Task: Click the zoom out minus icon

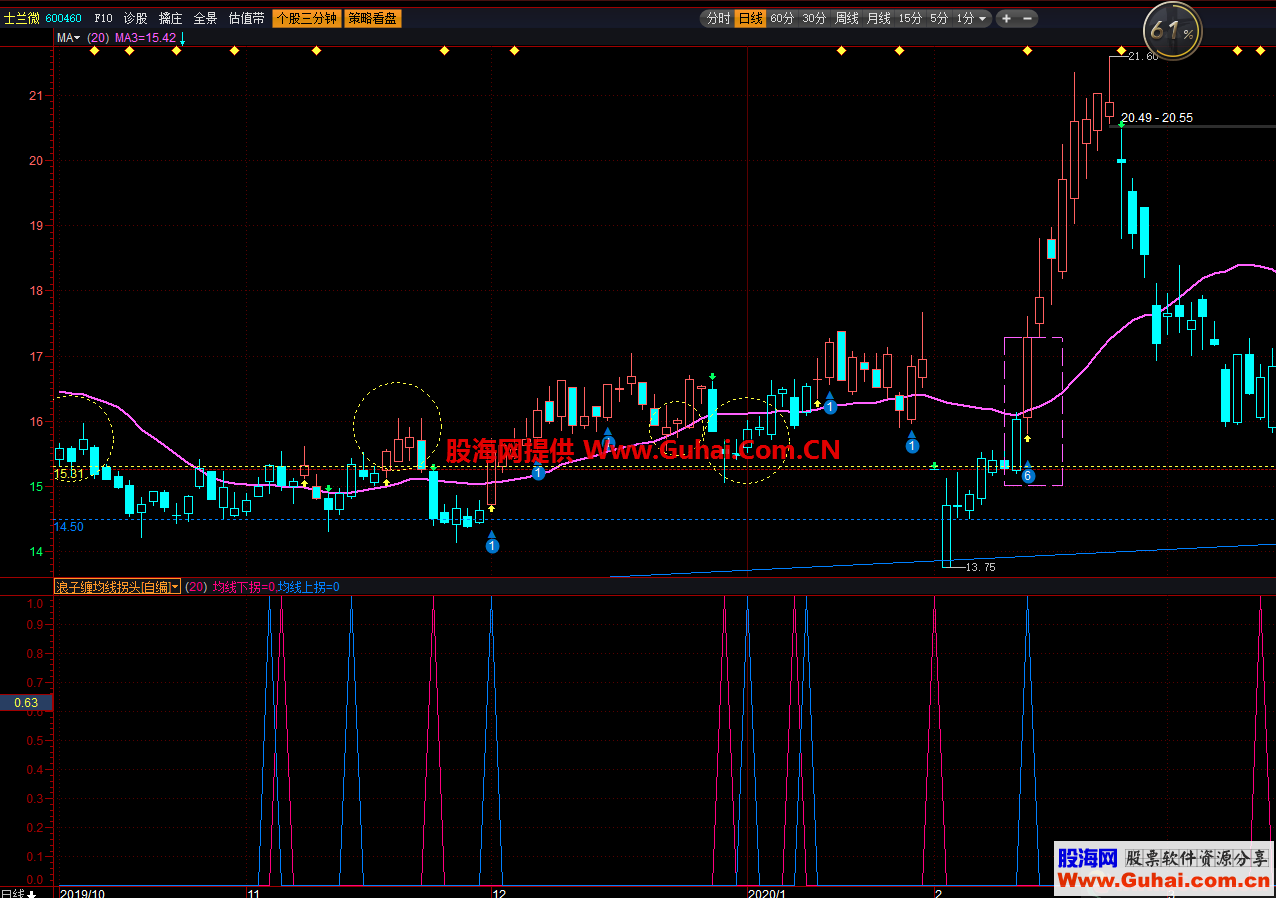Action: 1028,18
